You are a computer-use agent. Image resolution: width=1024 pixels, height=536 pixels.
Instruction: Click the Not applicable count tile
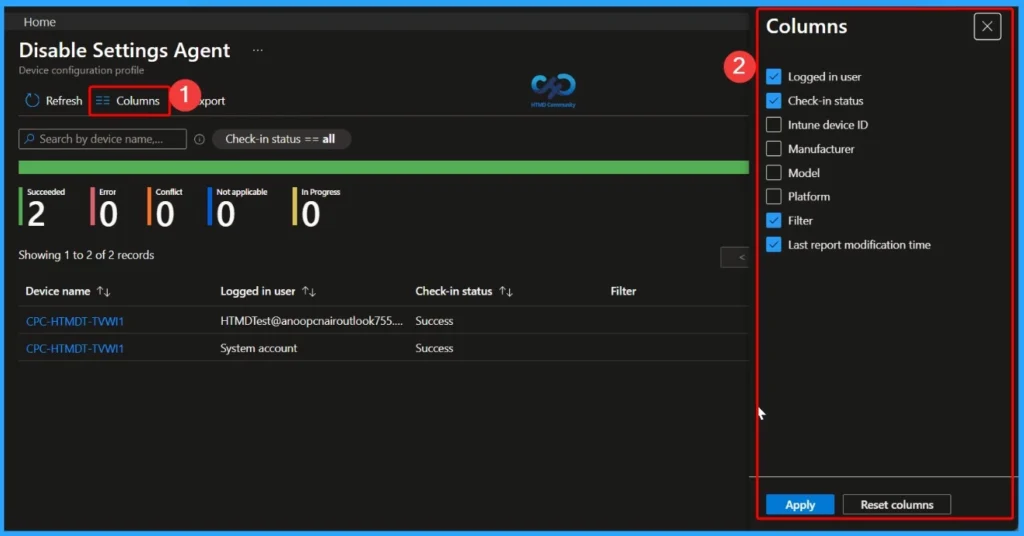coord(238,207)
